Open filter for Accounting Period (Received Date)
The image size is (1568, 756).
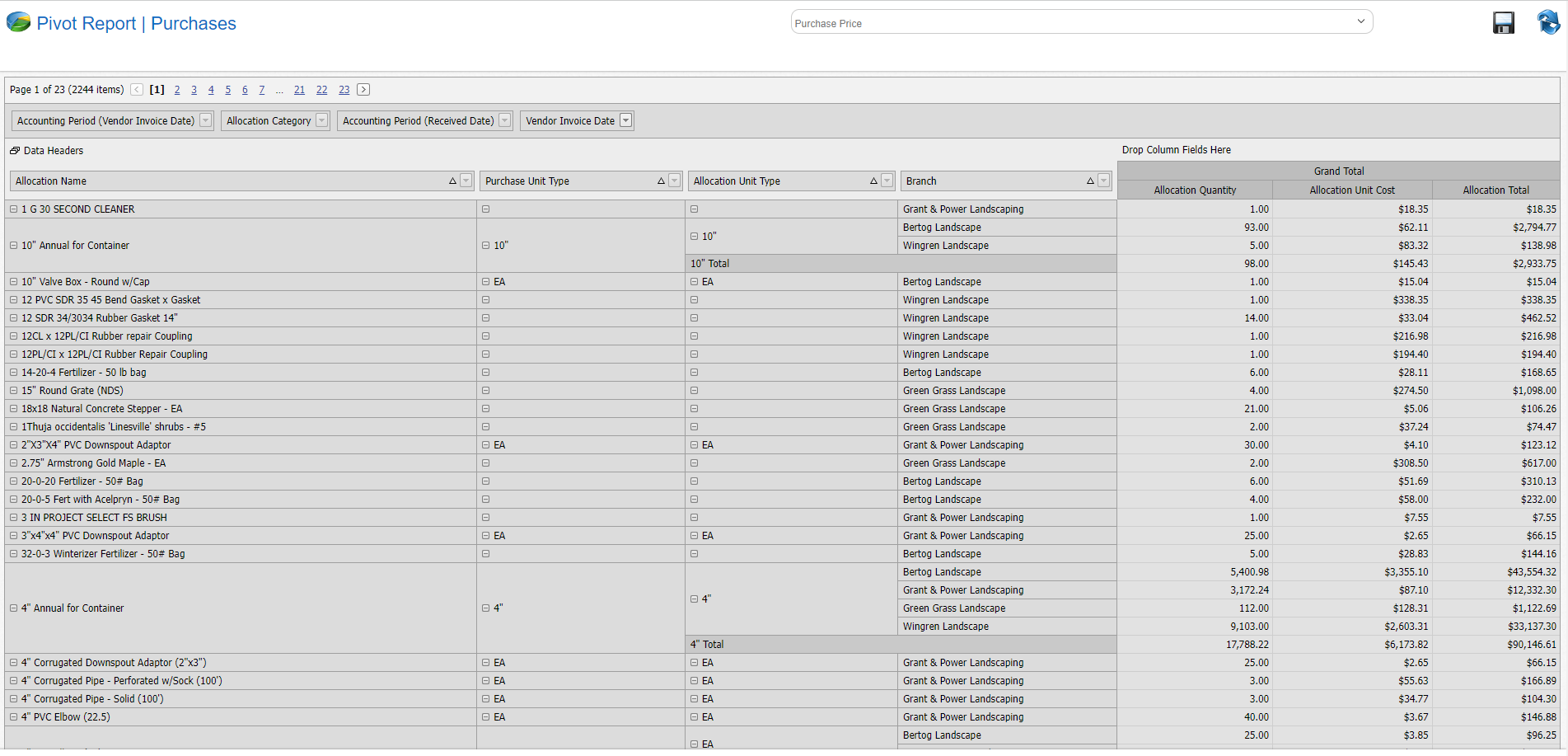(x=505, y=120)
